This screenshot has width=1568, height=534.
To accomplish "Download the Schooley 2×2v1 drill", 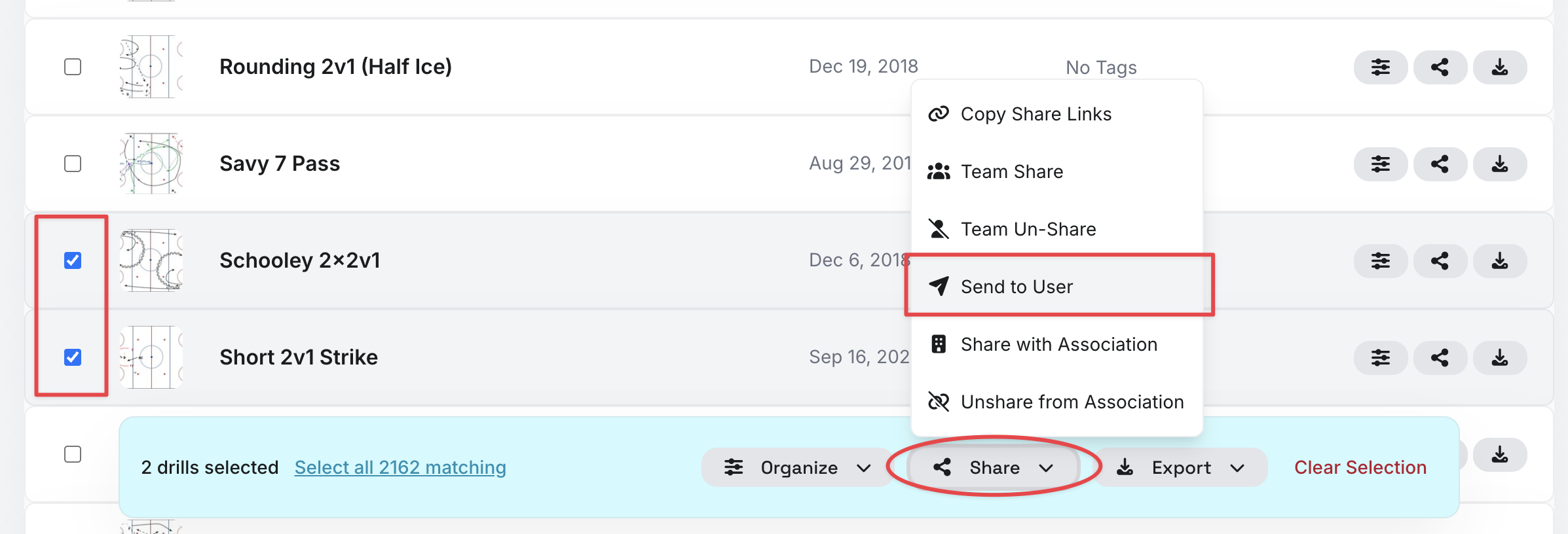I will [x=1500, y=261].
